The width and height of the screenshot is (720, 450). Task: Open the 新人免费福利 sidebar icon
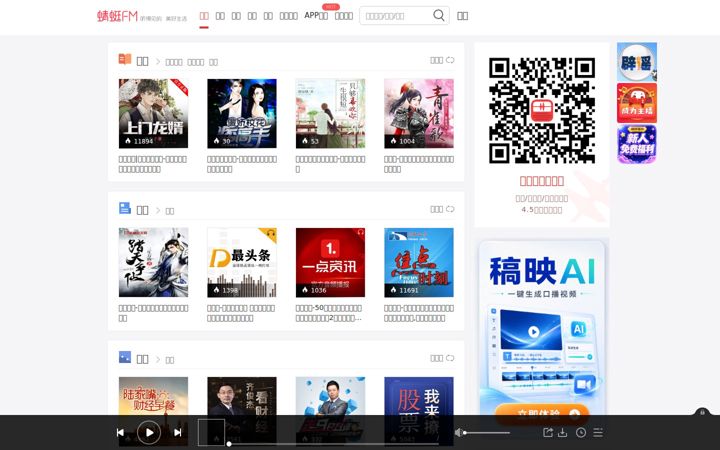pos(637,144)
